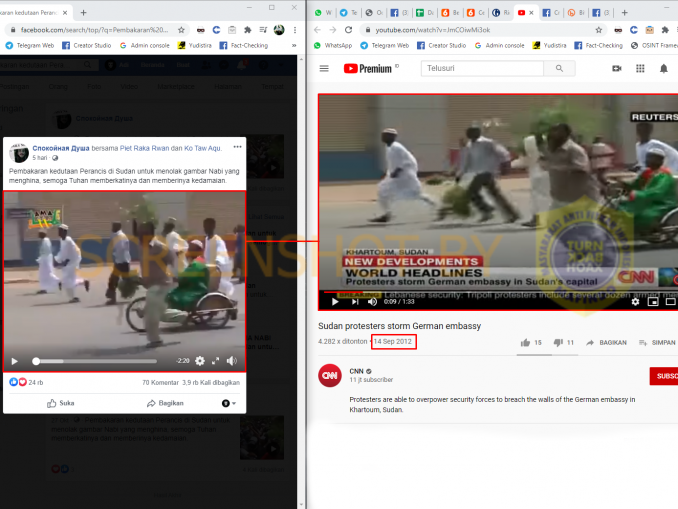Click the Suka like button
This screenshot has height=509, width=678.
click(x=61, y=403)
